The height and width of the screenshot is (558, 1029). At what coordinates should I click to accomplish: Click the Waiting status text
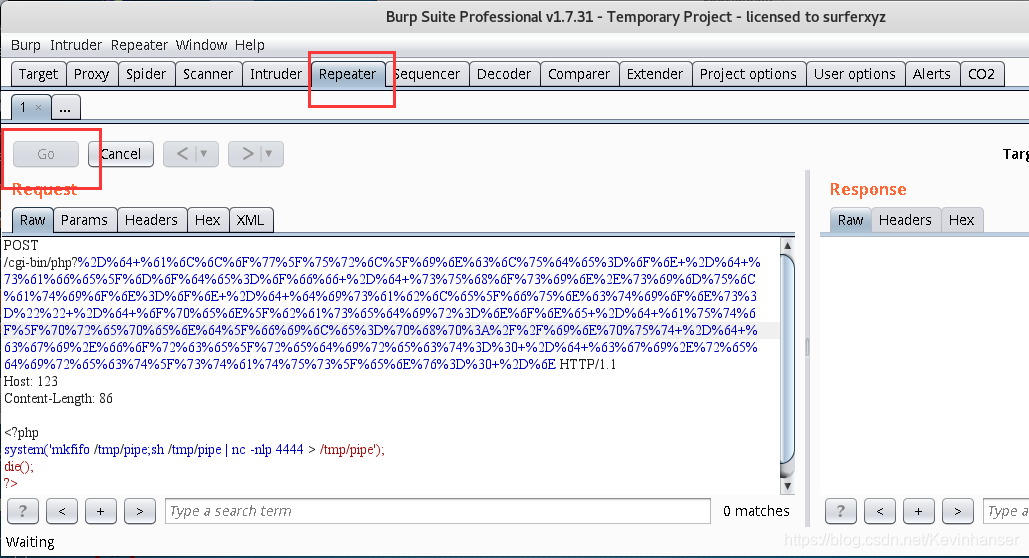point(30,542)
